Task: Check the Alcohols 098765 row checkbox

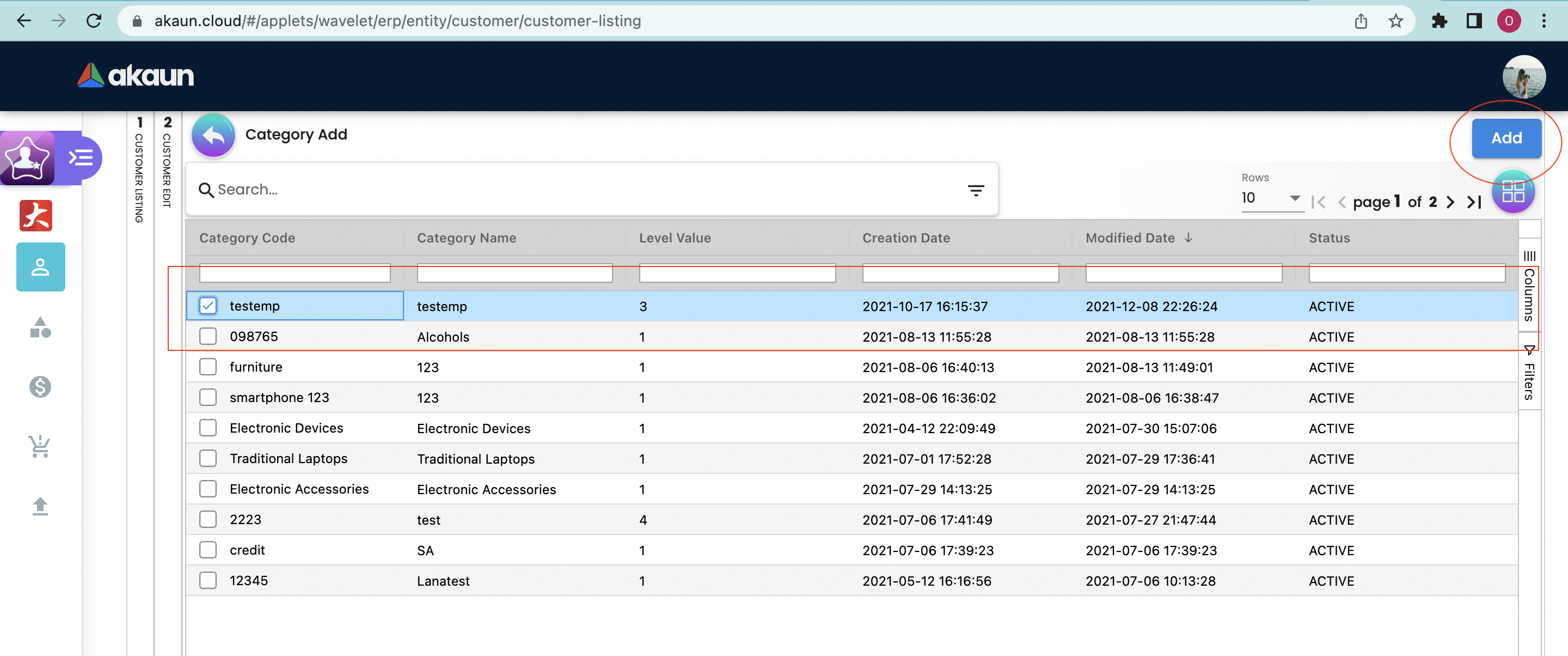Action: click(208, 336)
